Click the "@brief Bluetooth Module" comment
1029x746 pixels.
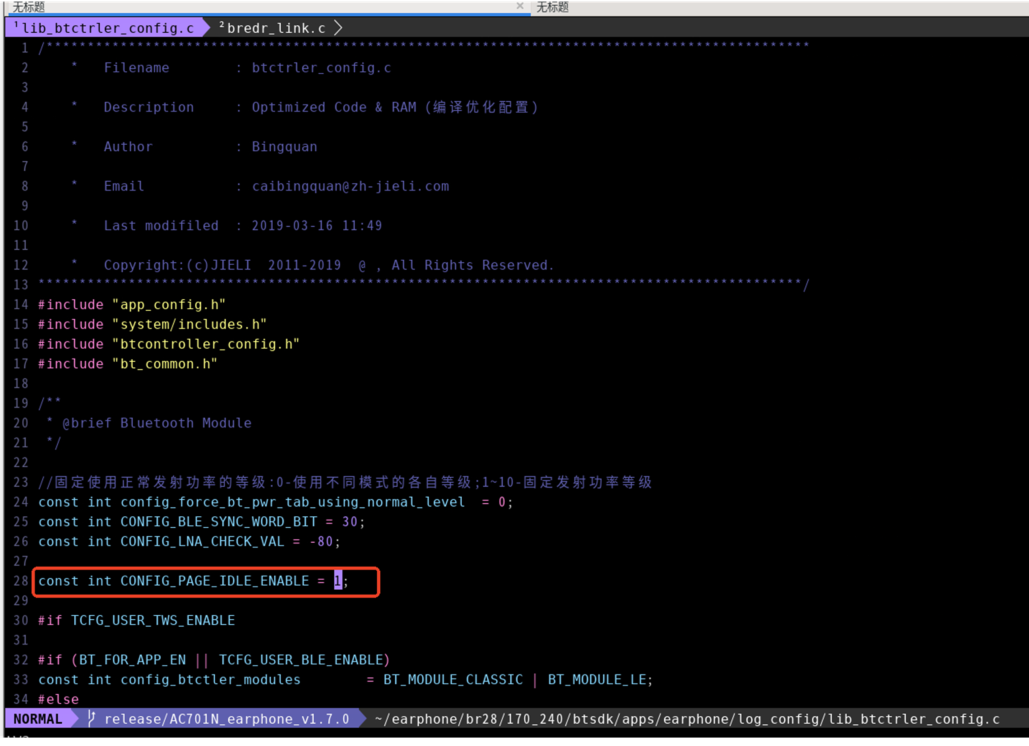tap(157, 423)
